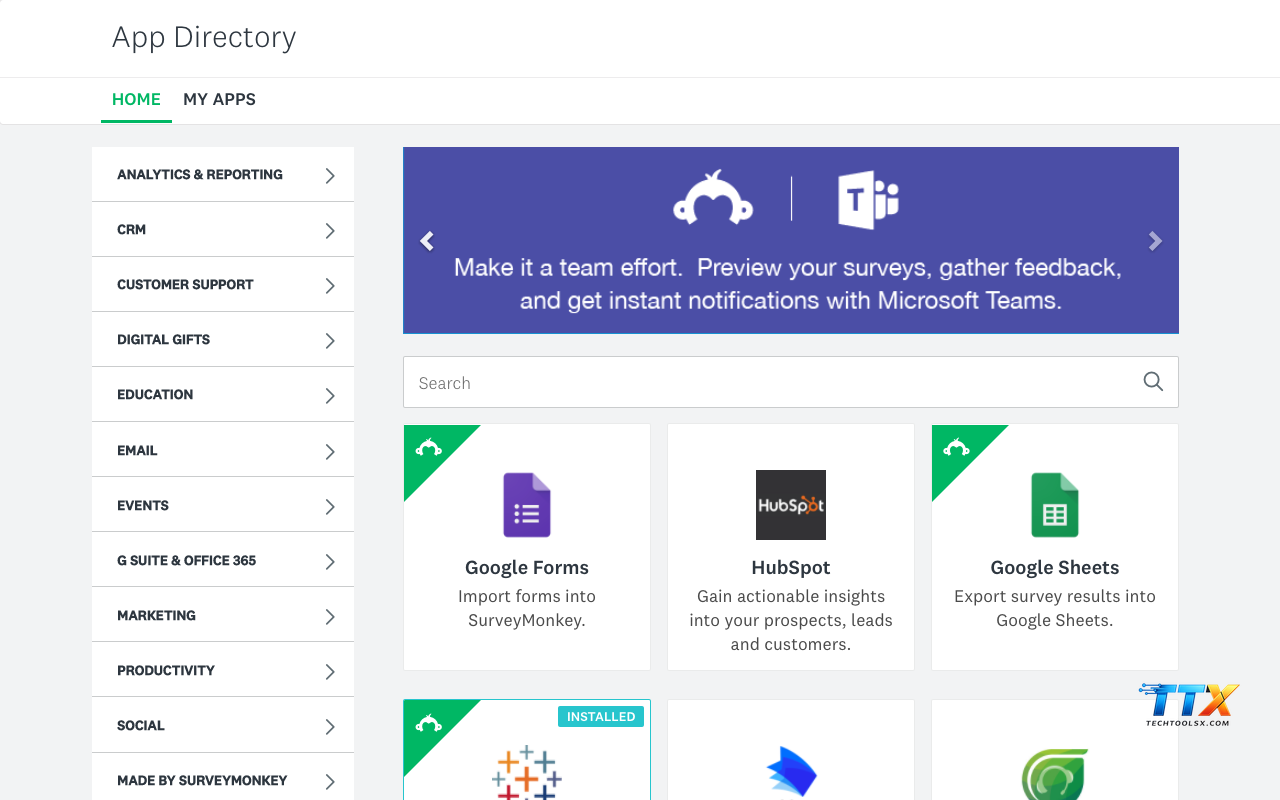This screenshot has width=1280, height=800.
Task: Open the Google Sheets app title
Action: (1055, 567)
